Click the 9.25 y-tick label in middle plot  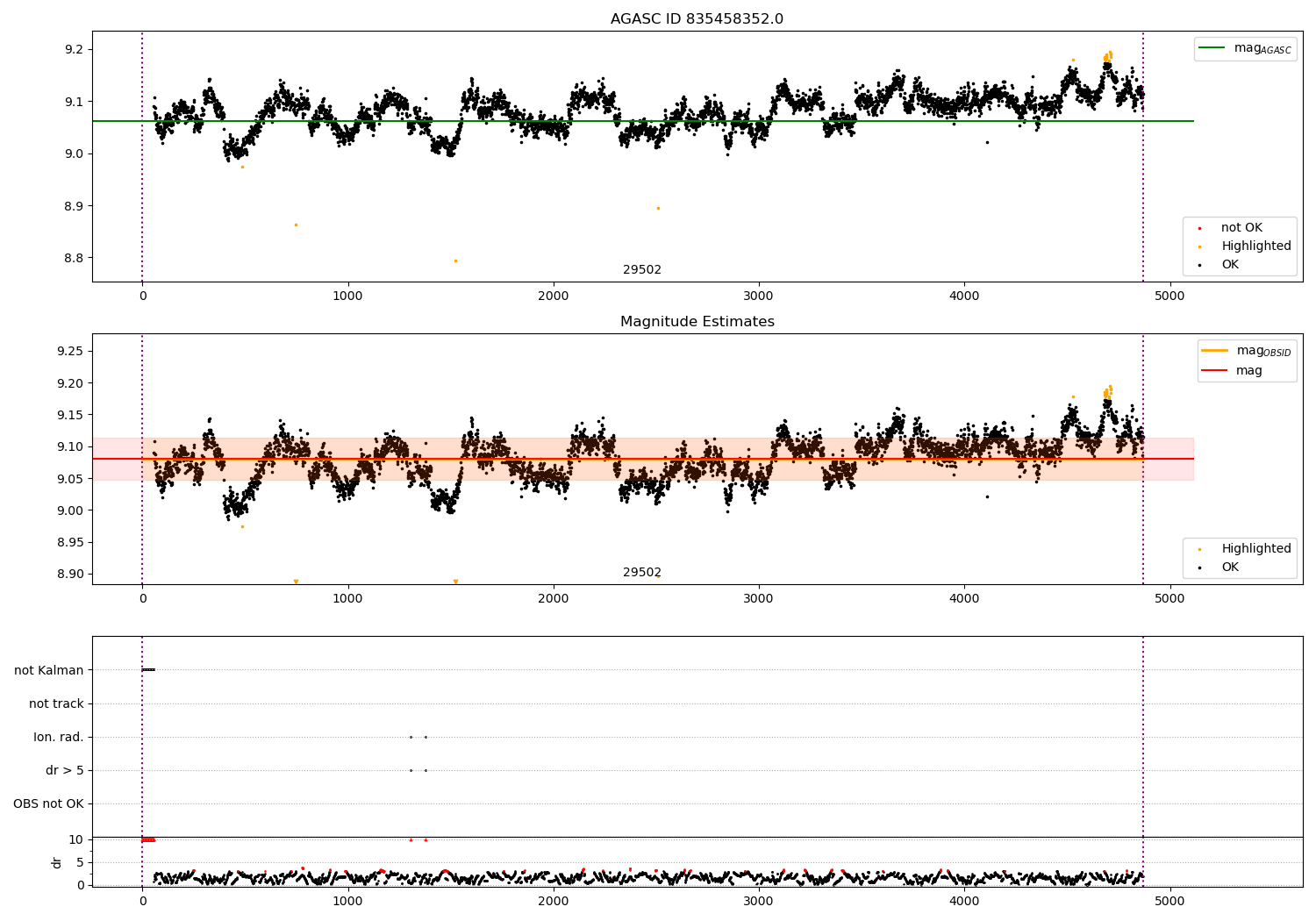point(70,351)
